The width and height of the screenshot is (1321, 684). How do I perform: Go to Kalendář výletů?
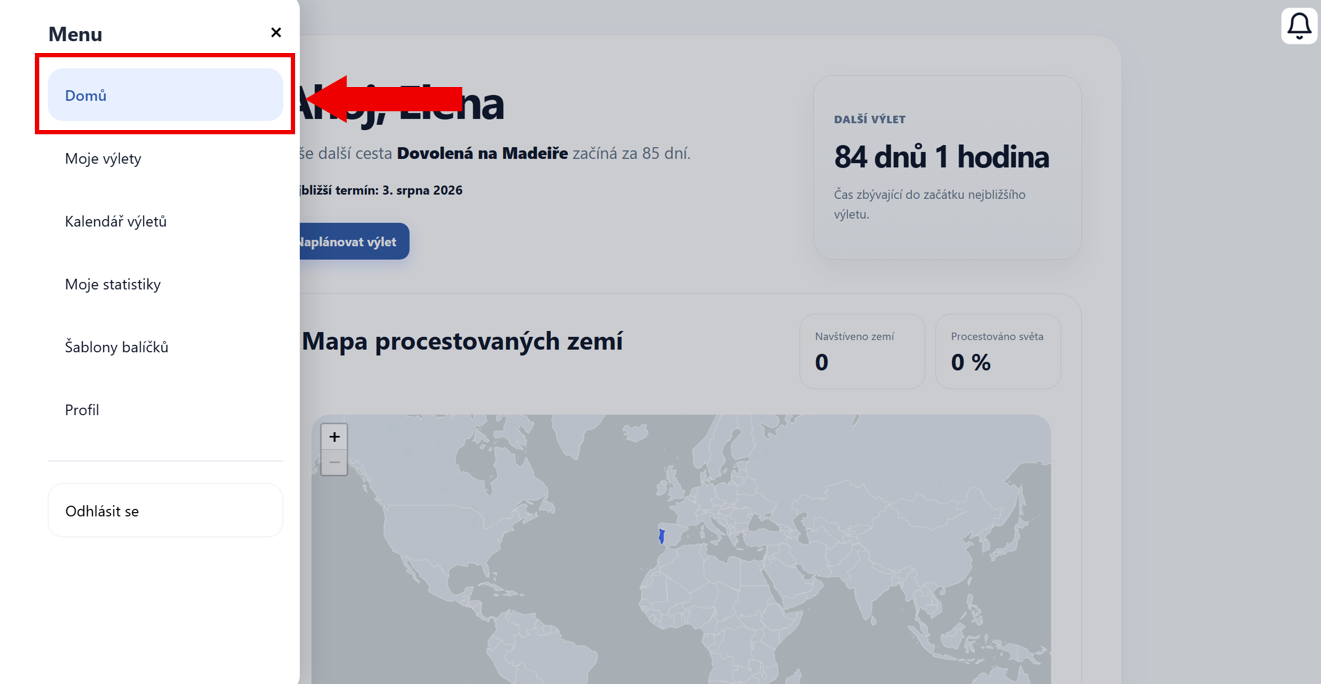point(165,221)
